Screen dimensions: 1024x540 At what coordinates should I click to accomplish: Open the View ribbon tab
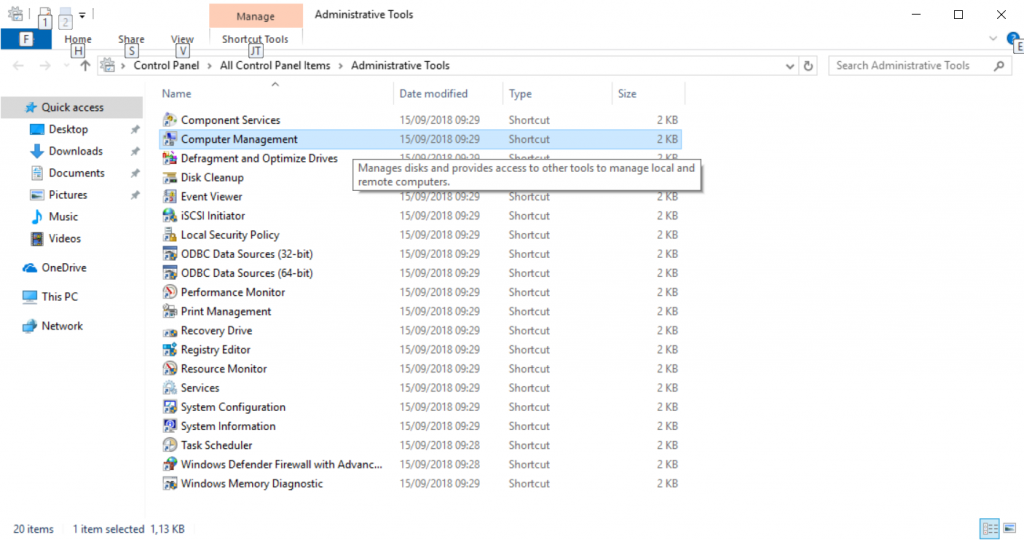pos(182,39)
